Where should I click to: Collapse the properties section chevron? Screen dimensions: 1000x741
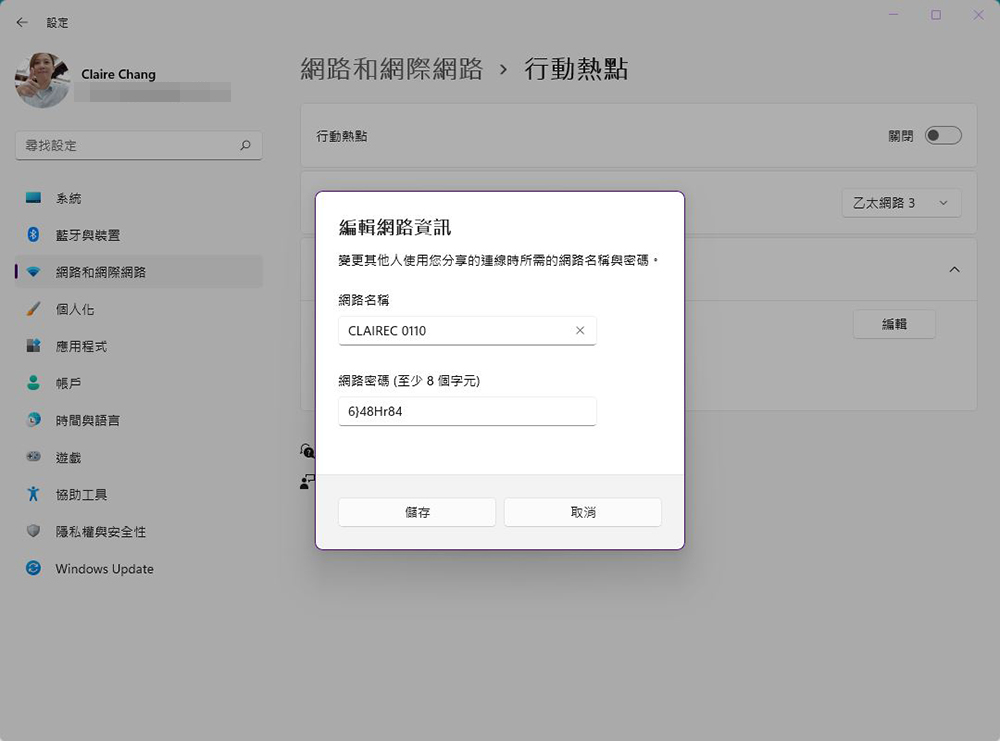coord(953,269)
